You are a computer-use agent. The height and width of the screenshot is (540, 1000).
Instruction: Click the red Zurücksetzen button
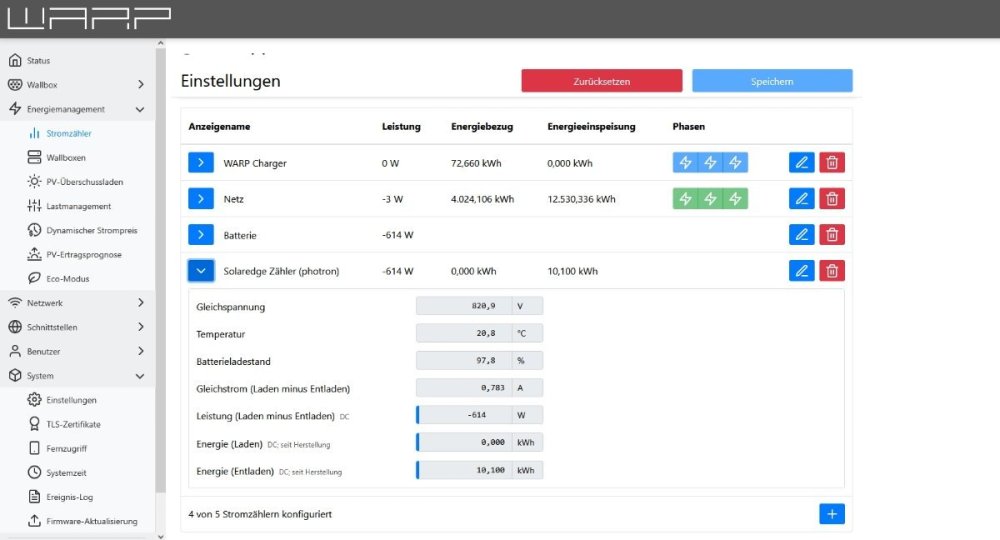pyautogui.click(x=601, y=81)
